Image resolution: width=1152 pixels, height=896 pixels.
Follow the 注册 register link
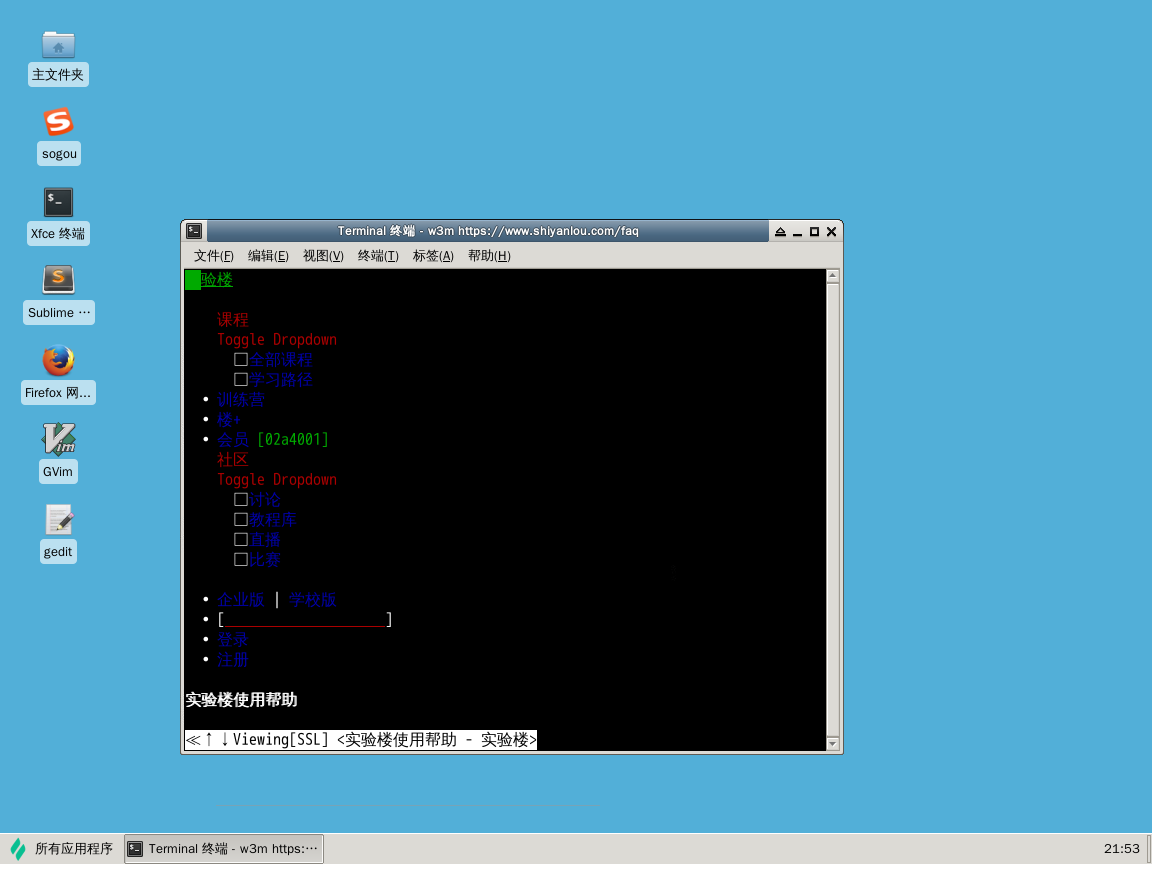click(233, 660)
